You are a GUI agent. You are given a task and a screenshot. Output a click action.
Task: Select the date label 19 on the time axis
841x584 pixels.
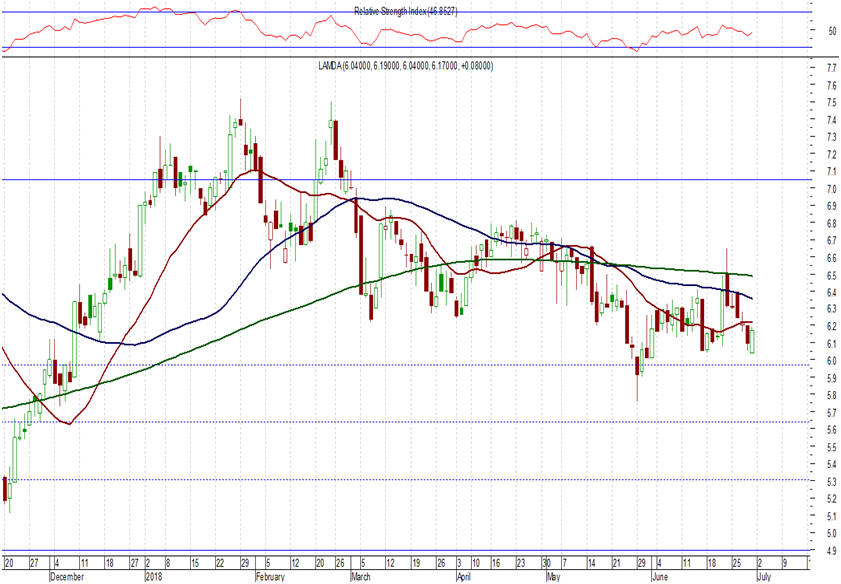coord(416,563)
